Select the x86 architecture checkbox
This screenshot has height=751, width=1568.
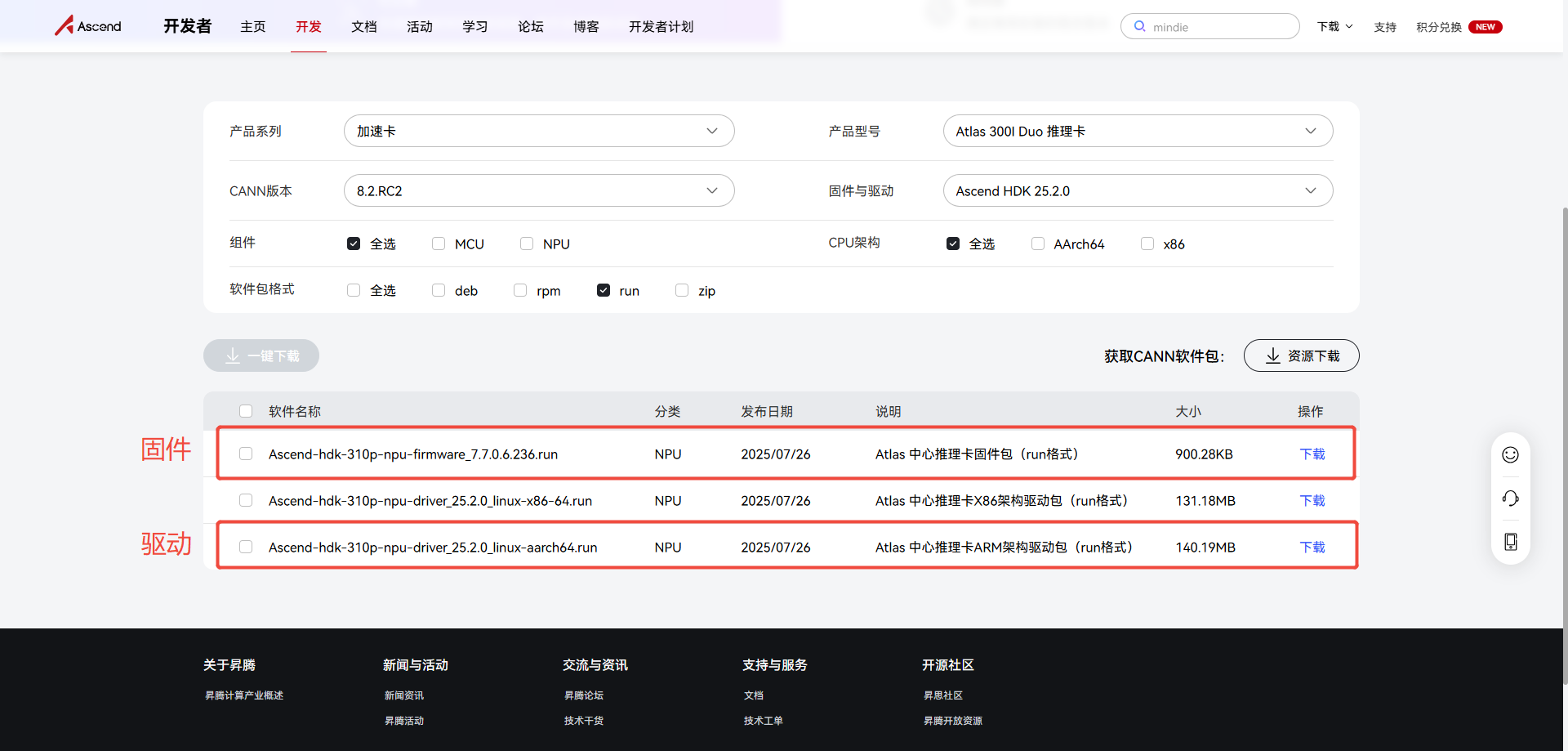coord(1147,244)
